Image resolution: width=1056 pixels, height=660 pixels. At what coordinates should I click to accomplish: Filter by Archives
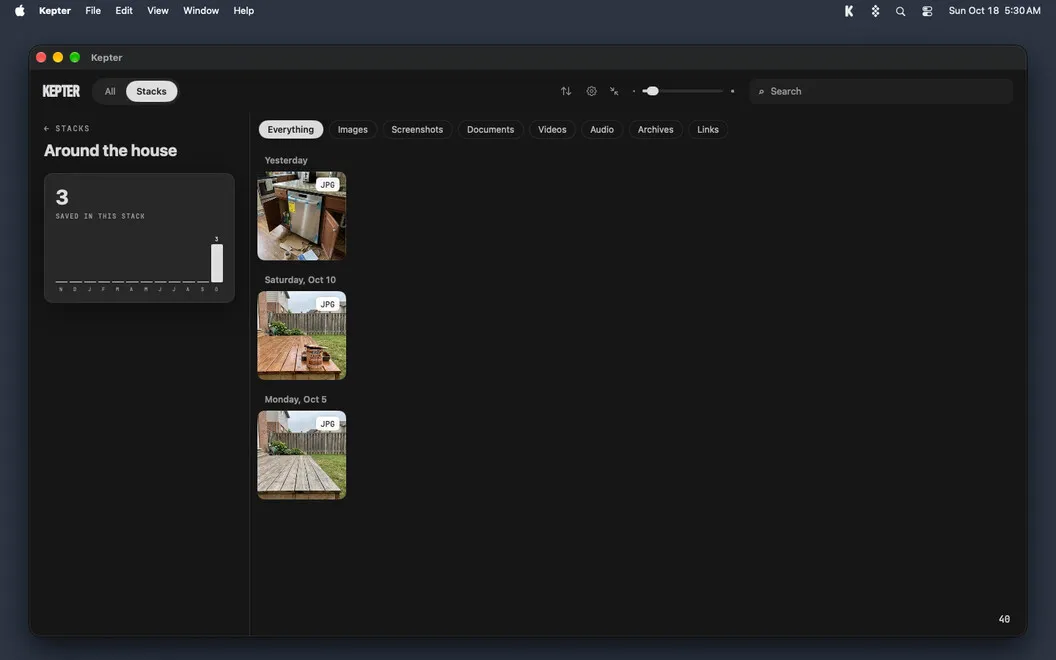[656, 129]
